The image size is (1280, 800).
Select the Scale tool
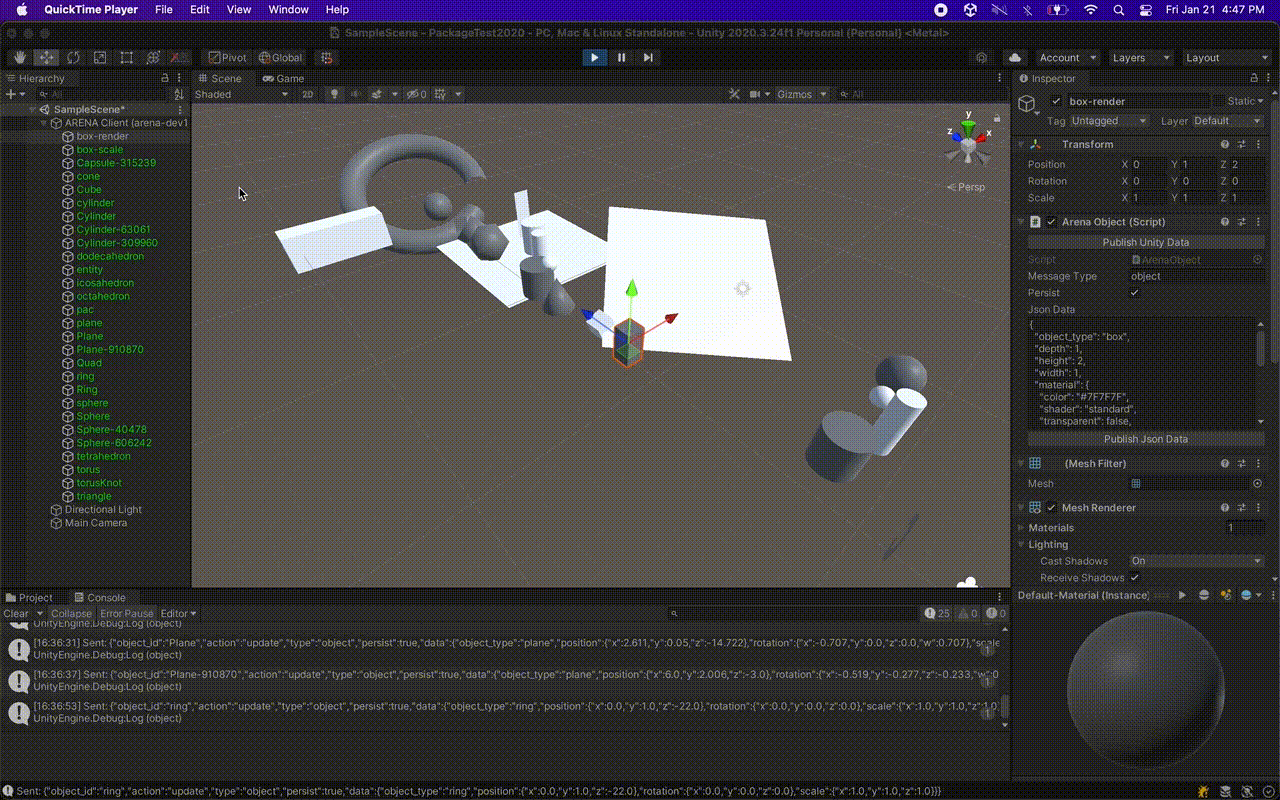click(100, 58)
